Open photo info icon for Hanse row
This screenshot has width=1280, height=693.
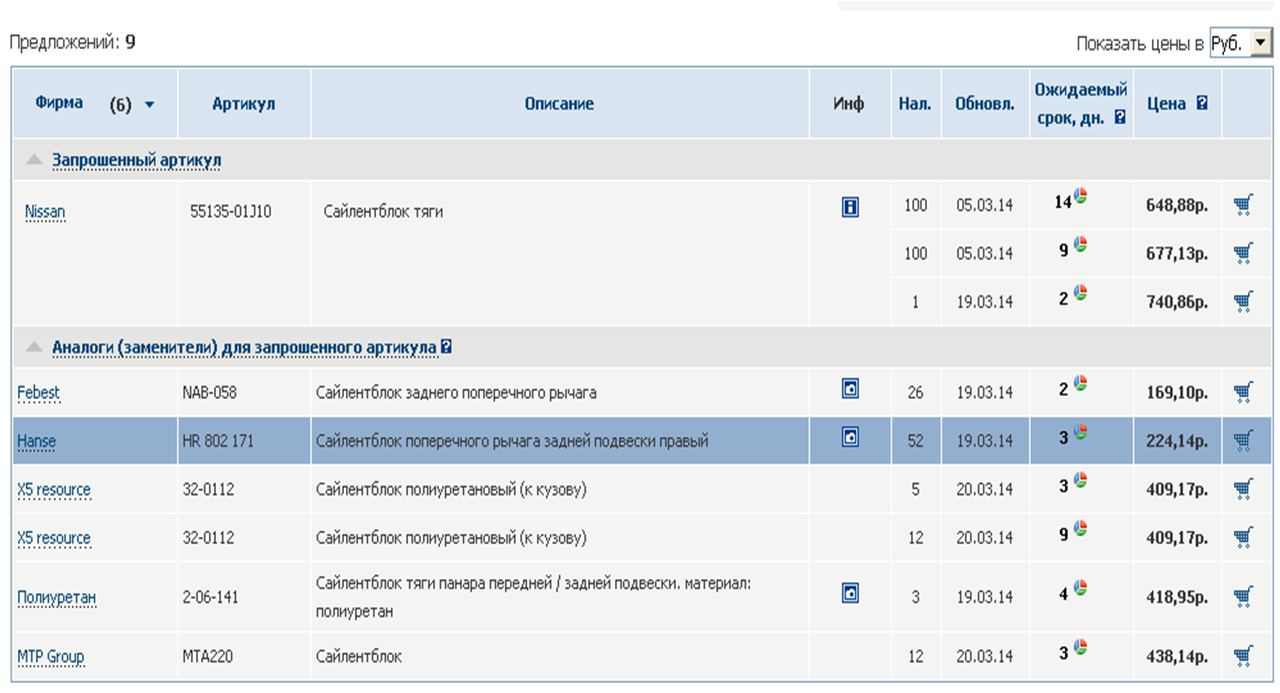(x=850, y=436)
